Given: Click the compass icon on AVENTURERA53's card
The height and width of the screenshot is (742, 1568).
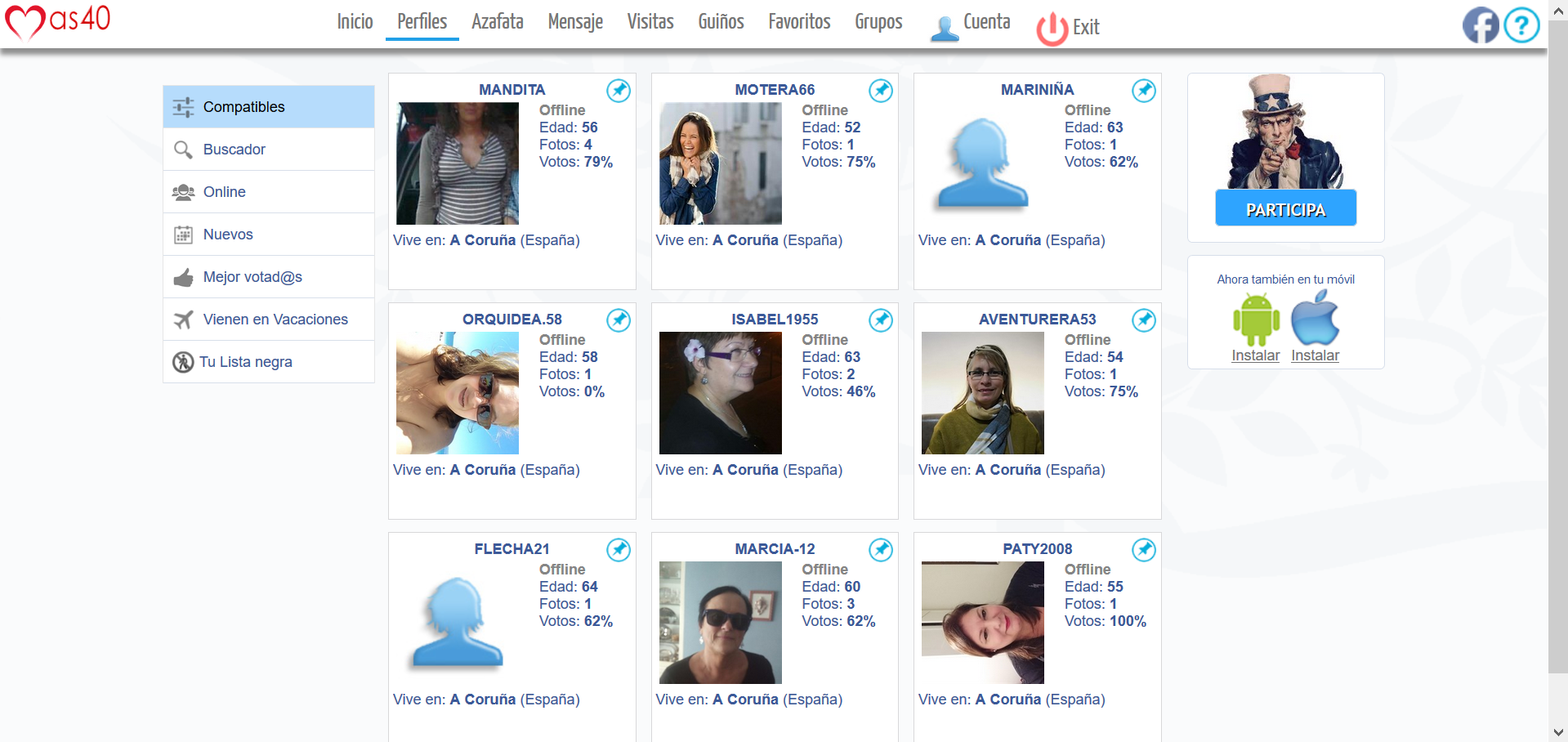Looking at the screenshot, I should [x=1144, y=320].
